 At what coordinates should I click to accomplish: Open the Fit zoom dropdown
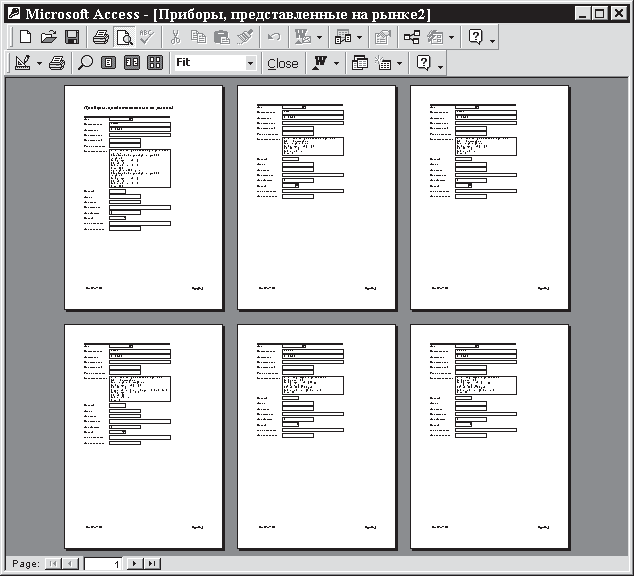250,63
